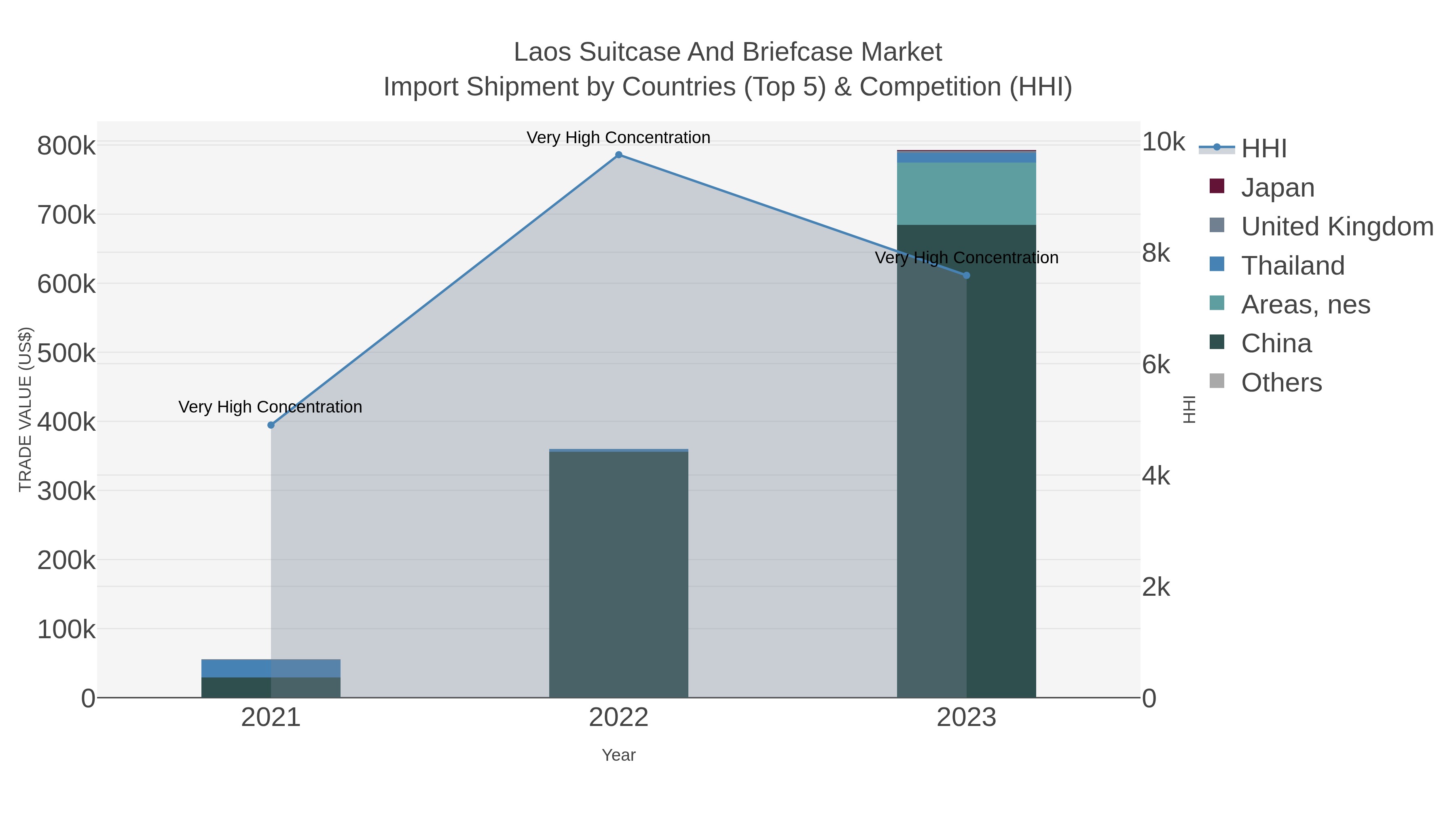Select the 2021 HHI data point

tap(271, 425)
